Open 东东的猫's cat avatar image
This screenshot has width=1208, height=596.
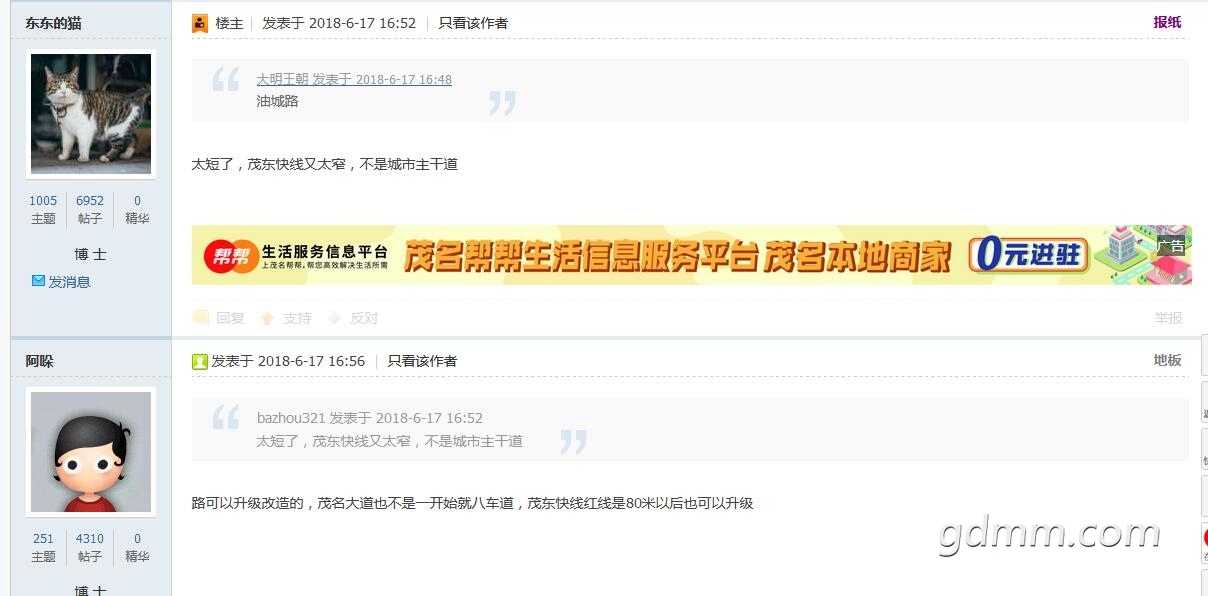(x=91, y=114)
